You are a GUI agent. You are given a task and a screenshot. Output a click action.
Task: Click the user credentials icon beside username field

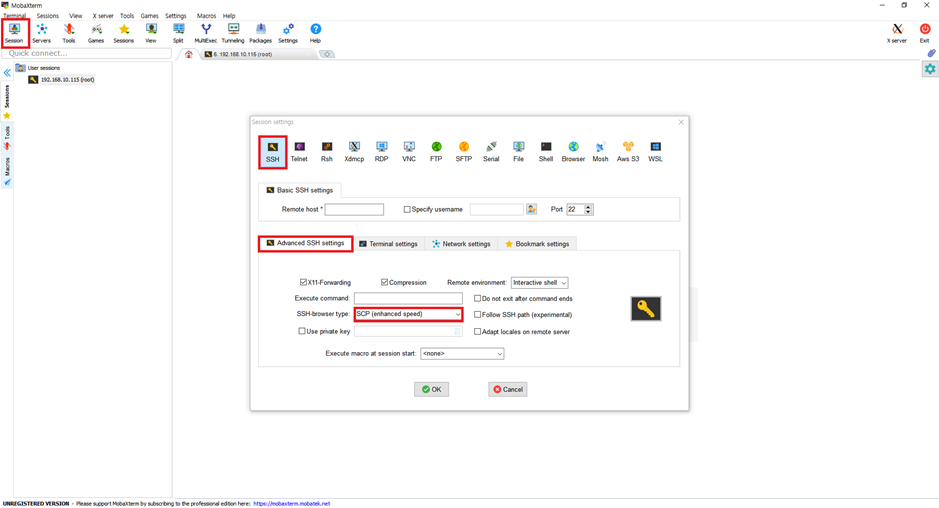tap(532, 209)
